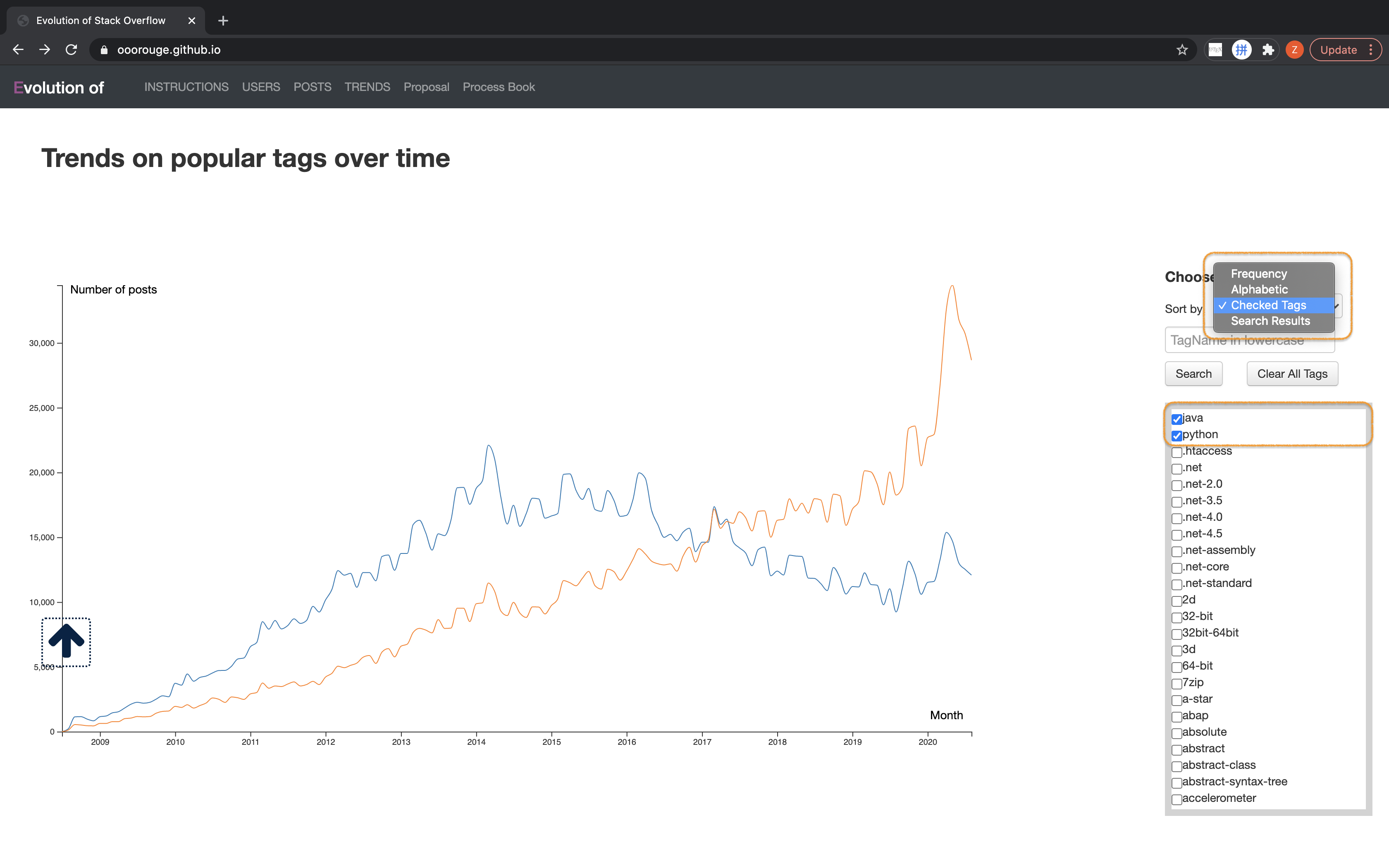
Task: Check the 32-bit tag checkbox
Action: 1177,618
